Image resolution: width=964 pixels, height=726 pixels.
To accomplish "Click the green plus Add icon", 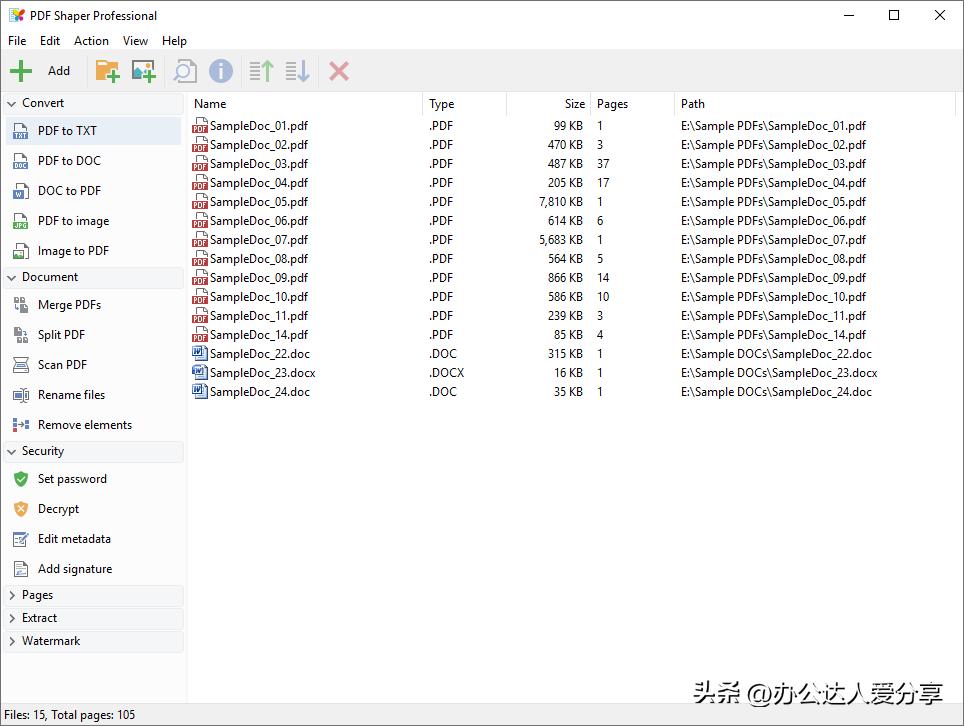I will click(21, 71).
